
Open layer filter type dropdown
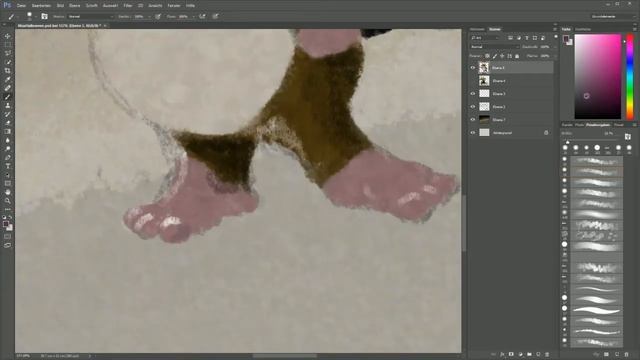(x=484, y=38)
